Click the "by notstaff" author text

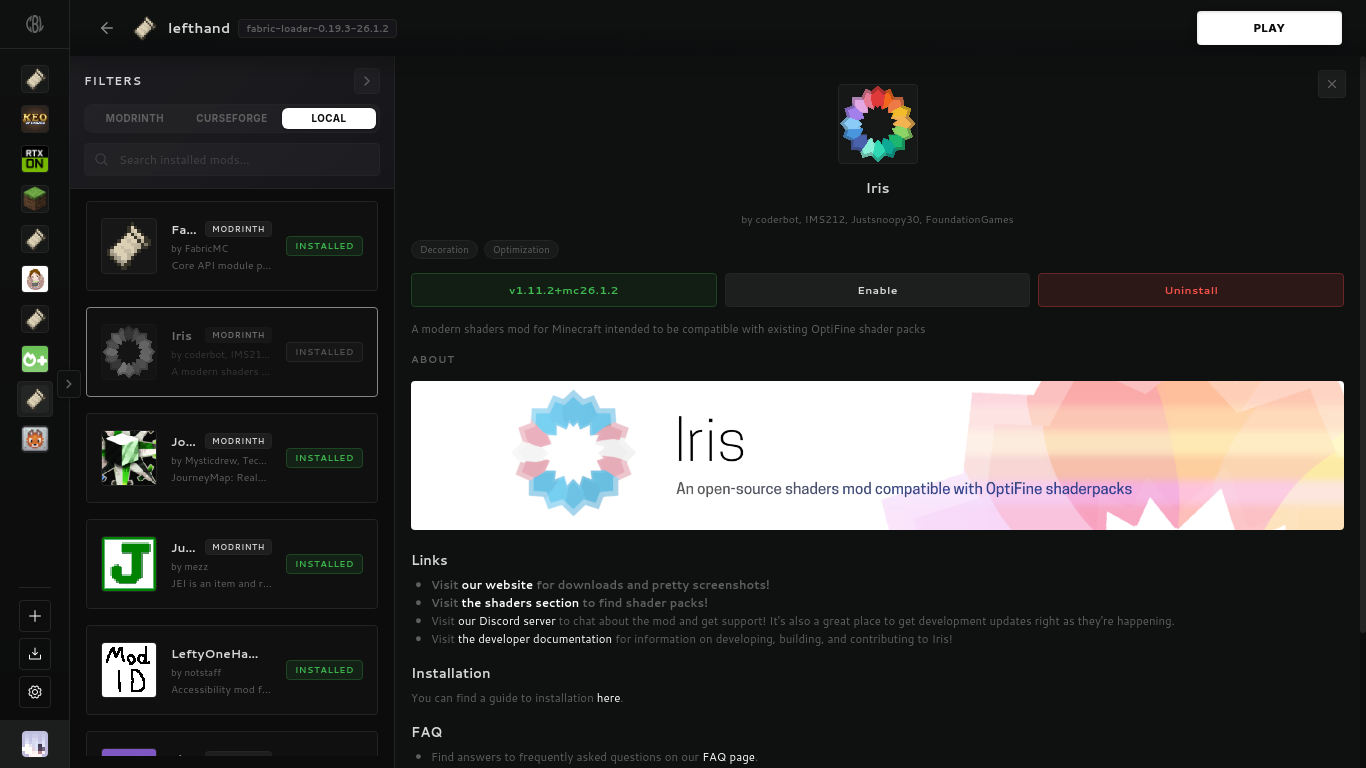pos(195,673)
